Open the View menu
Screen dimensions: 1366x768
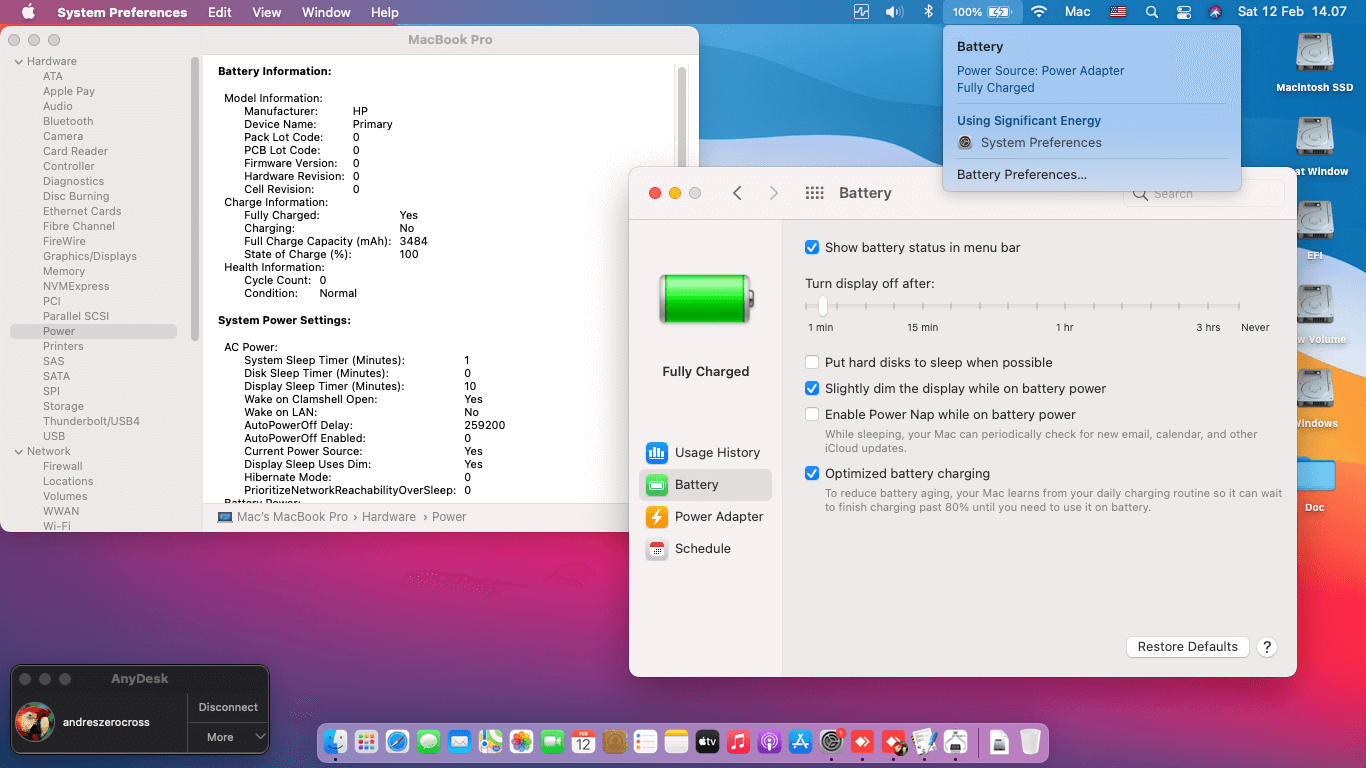pyautogui.click(x=267, y=12)
